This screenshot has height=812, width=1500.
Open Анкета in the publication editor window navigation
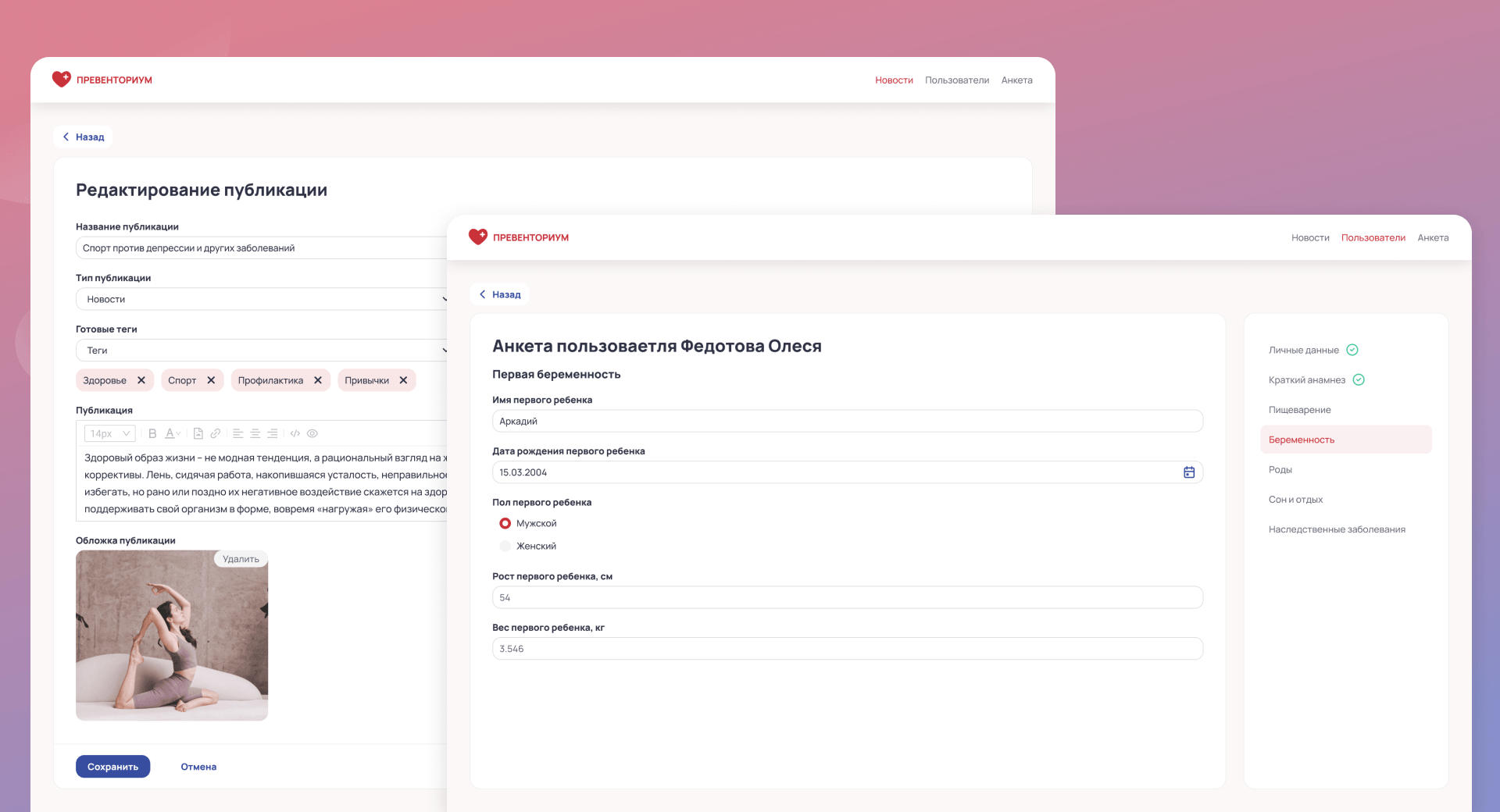coord(1017,80)
